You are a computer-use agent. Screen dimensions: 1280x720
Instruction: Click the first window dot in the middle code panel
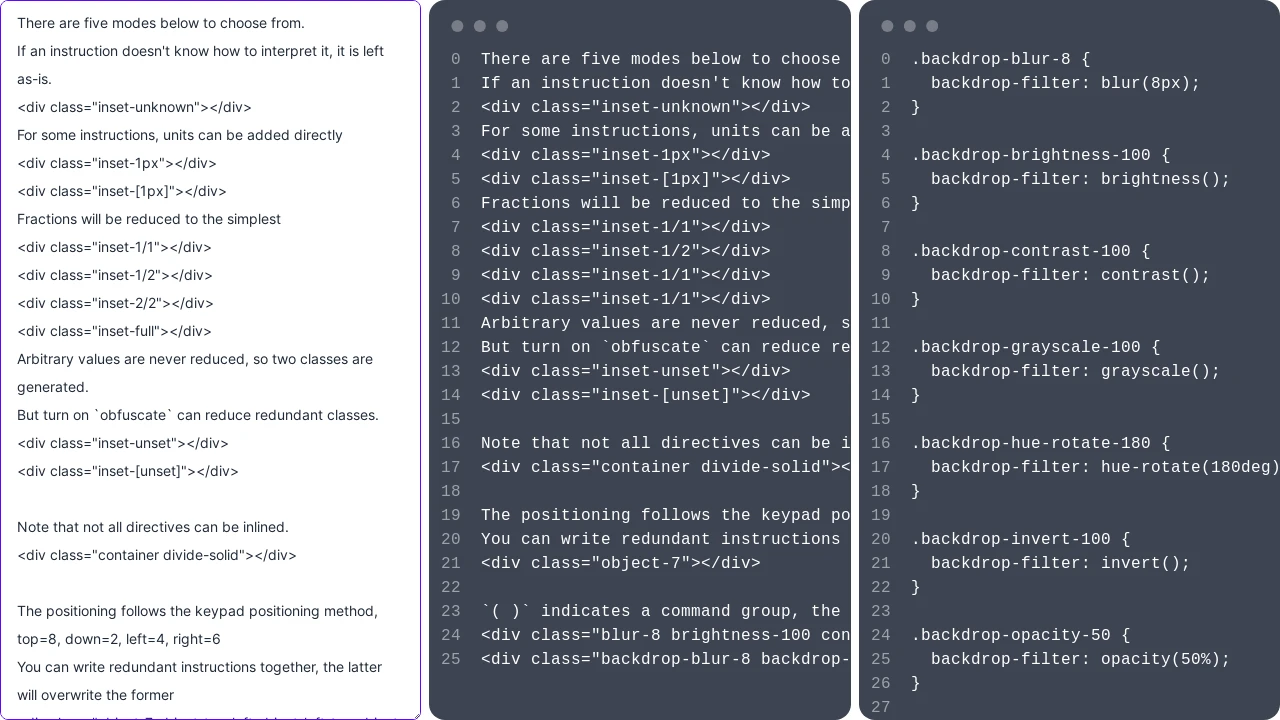457,26
